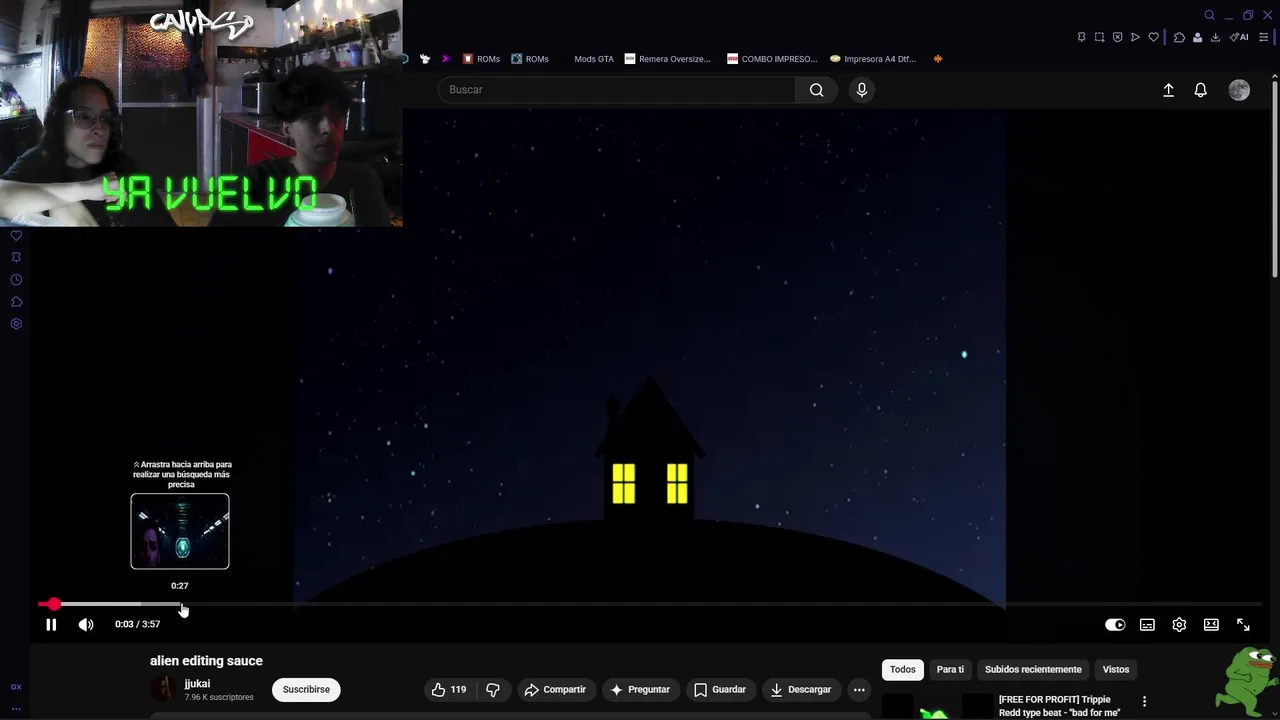Open the GX corner icon in sidebar

[16, 687]
